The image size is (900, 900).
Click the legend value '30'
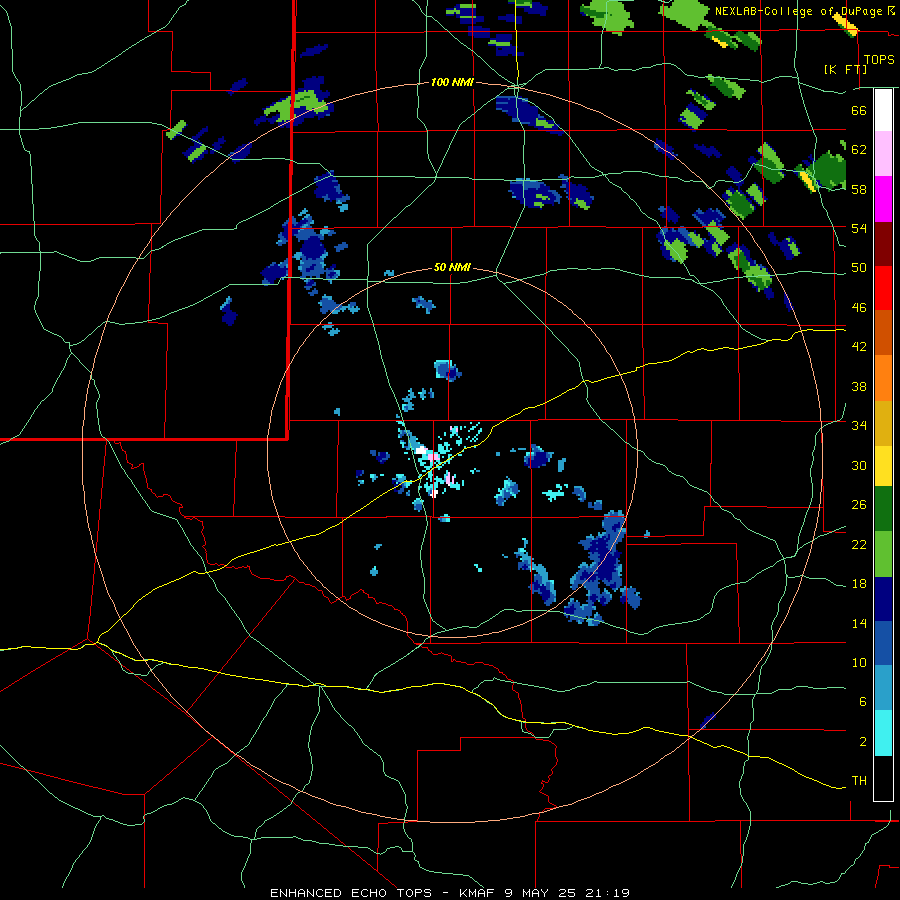coord(859,465)
